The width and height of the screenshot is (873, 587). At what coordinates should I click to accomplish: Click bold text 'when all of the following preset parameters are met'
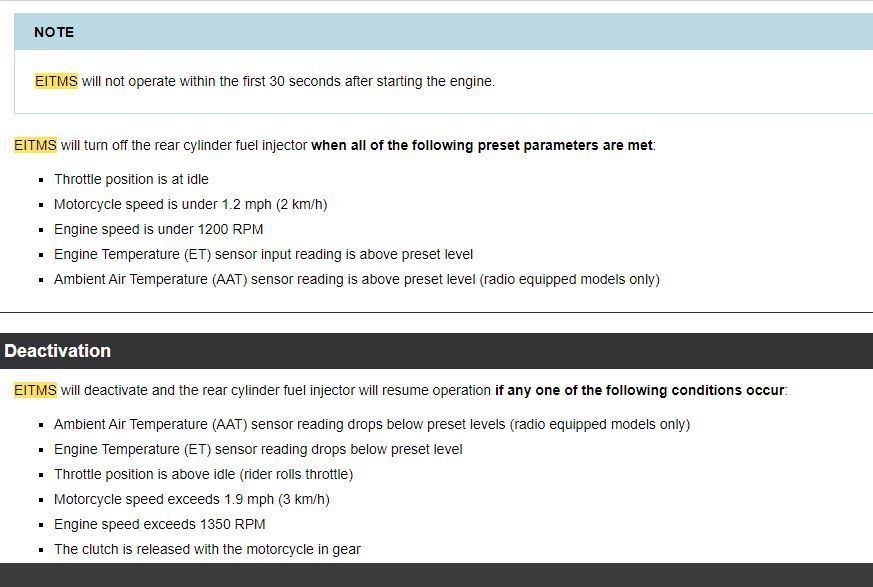point(481,145)
